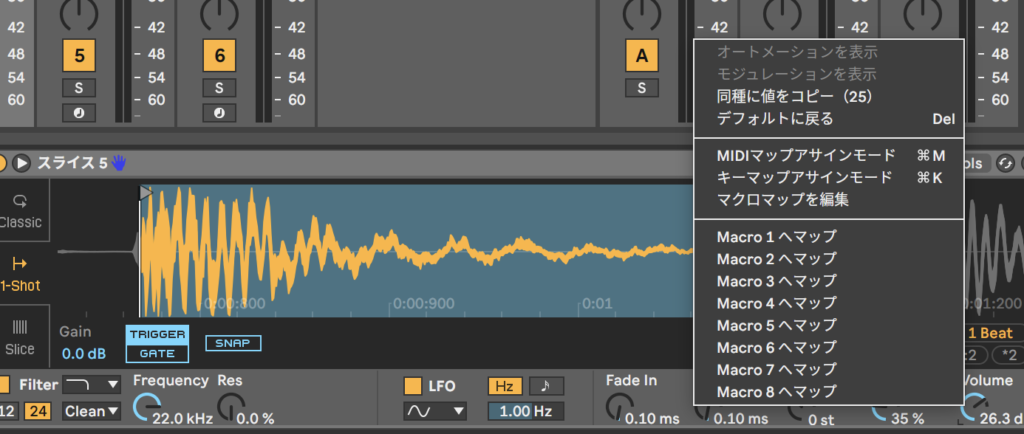The height and width of the screenshot is (434, 1024).
Task: Select 'デフォルトに戻る' in context menu
Action: tap(775, 118)
